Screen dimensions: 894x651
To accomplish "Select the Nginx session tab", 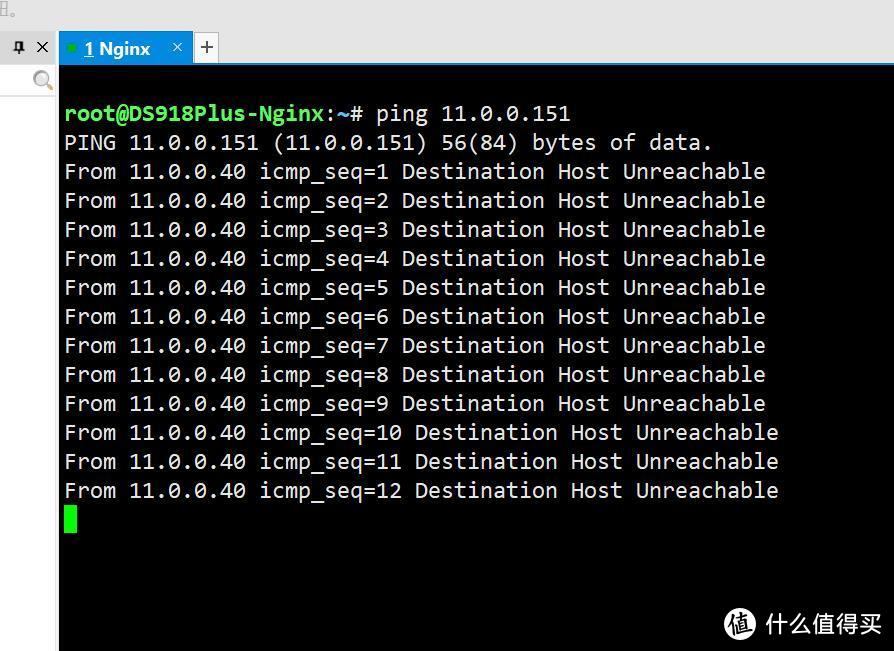I will tap(125, 47).
